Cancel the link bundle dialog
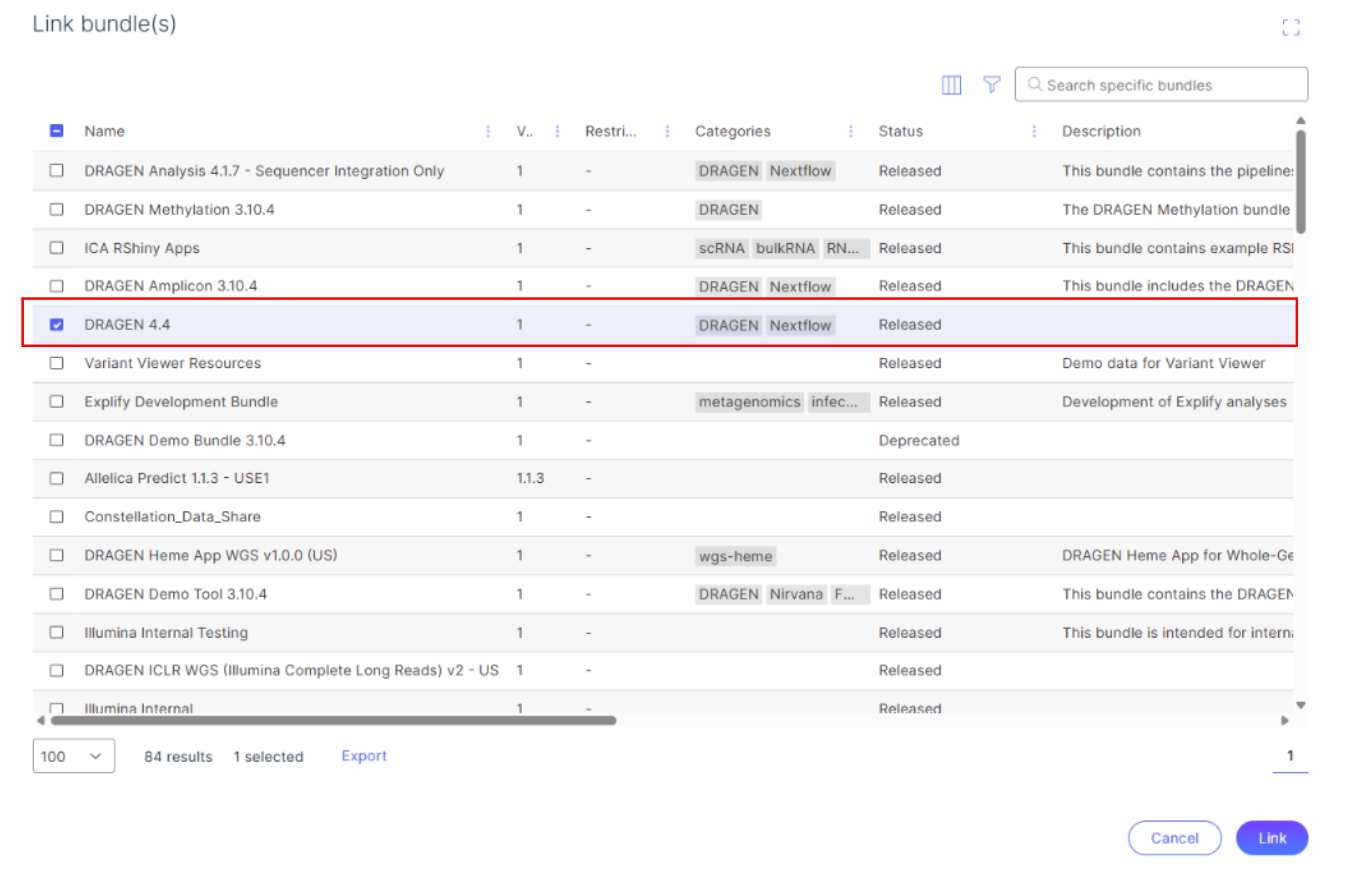The image size is (1365, 877). point(1174,838)
